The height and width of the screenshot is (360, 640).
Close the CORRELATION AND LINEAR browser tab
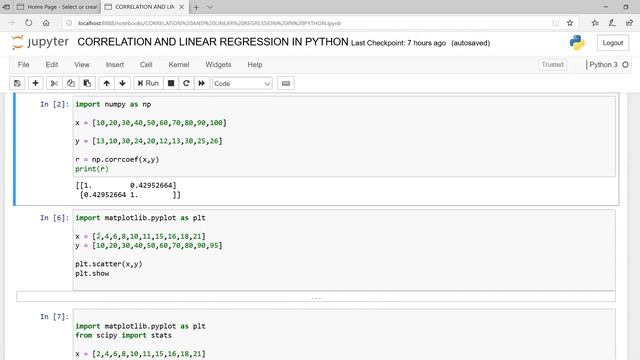pyautogui.click(x=182, y=7)
